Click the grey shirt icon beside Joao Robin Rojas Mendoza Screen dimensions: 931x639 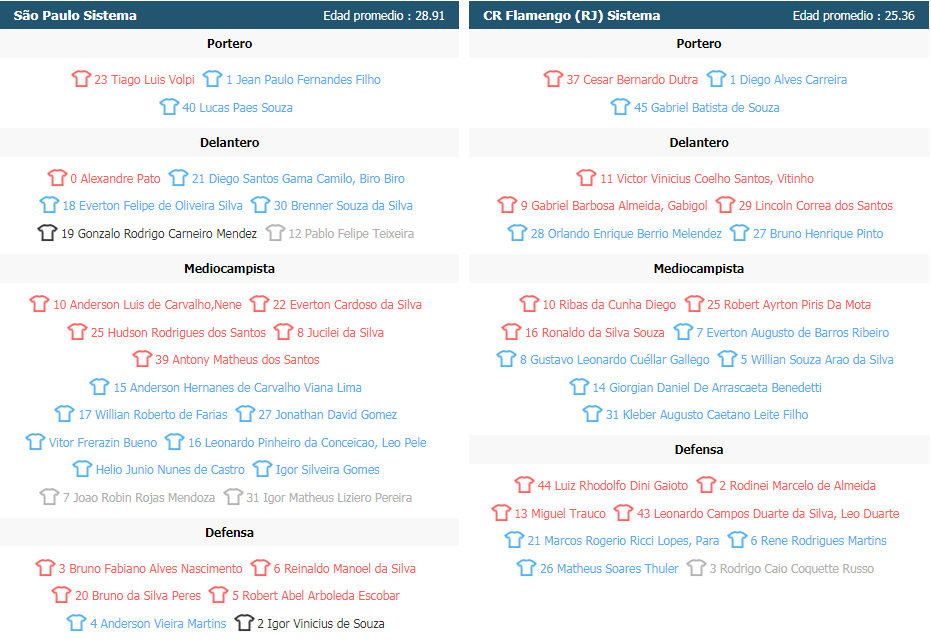click(x=50, y=496)
